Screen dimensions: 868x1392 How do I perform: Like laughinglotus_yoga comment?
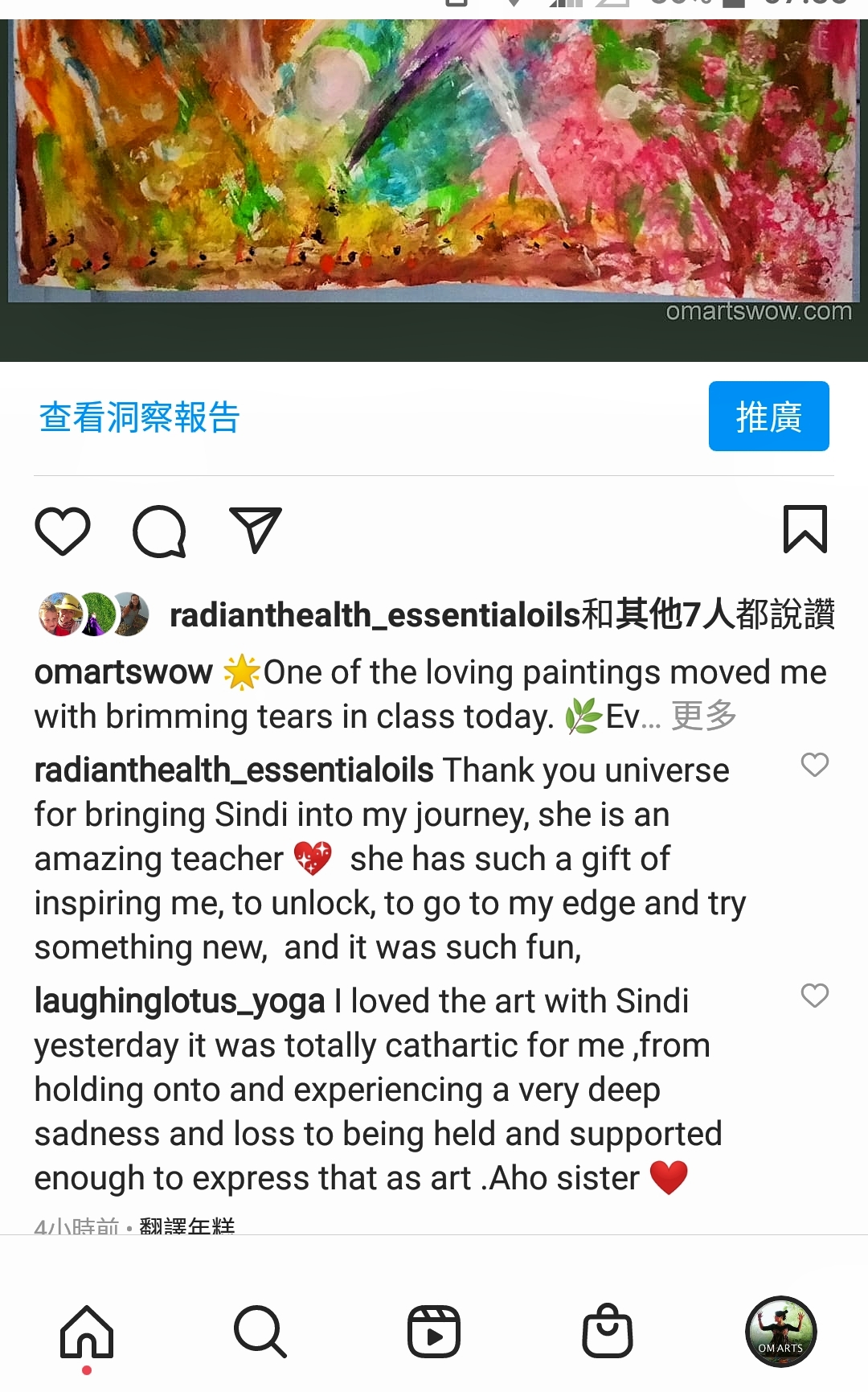click(815, 996)
